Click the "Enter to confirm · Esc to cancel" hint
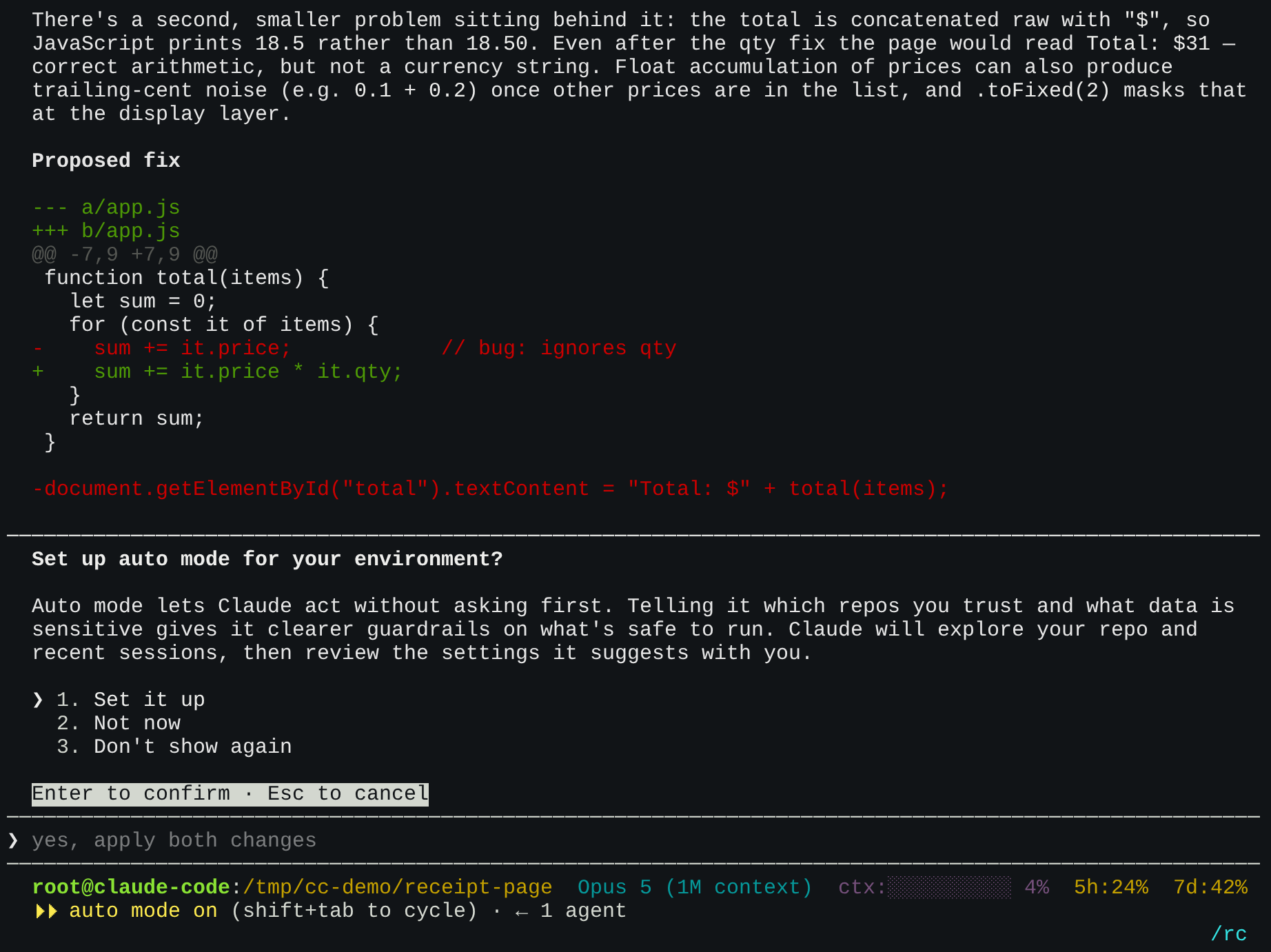Viewport: 1271px width, 952px height. tap(230, 794)
